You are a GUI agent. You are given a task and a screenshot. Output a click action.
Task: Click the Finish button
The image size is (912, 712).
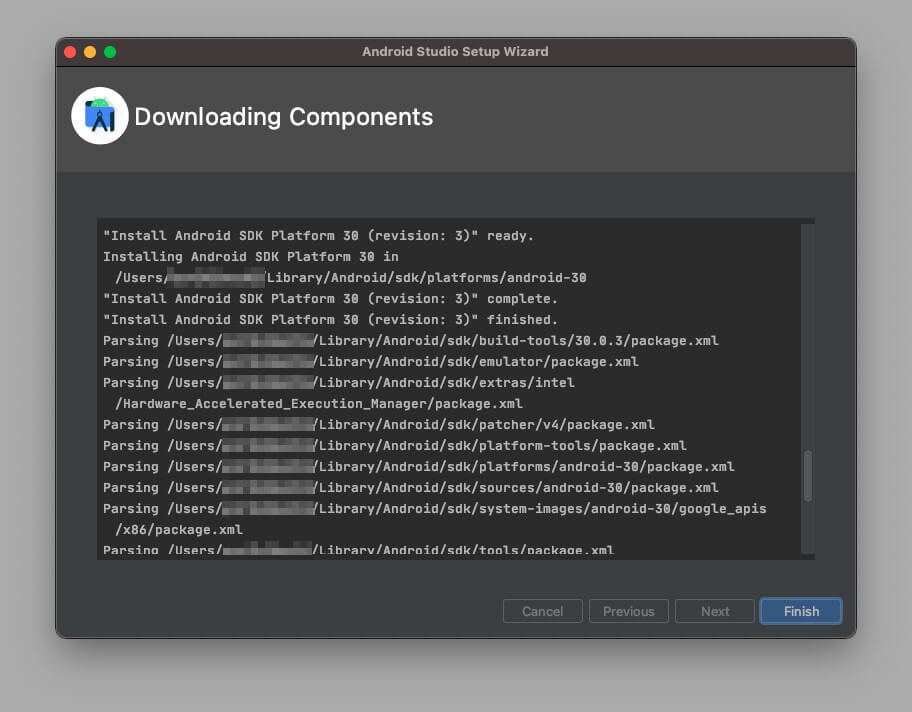coord(800,611)
